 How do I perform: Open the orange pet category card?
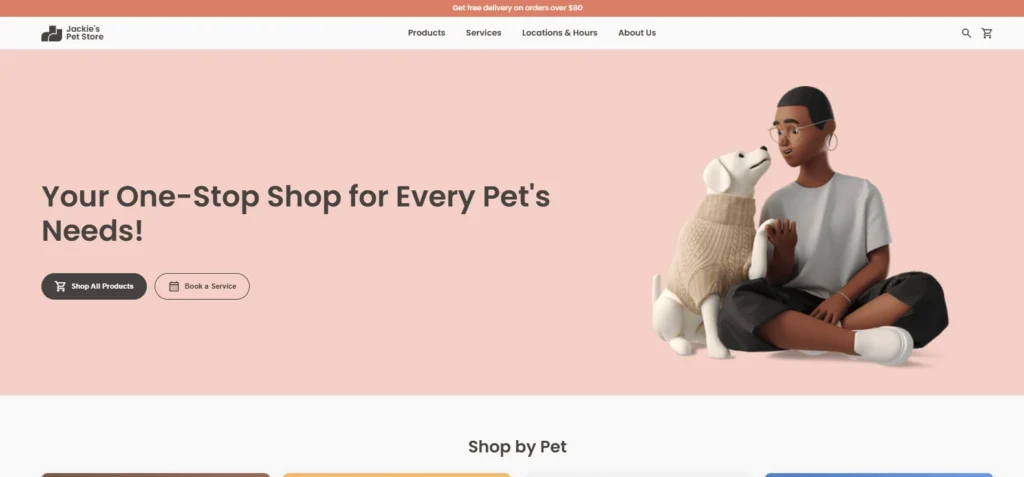coord(396,475)
